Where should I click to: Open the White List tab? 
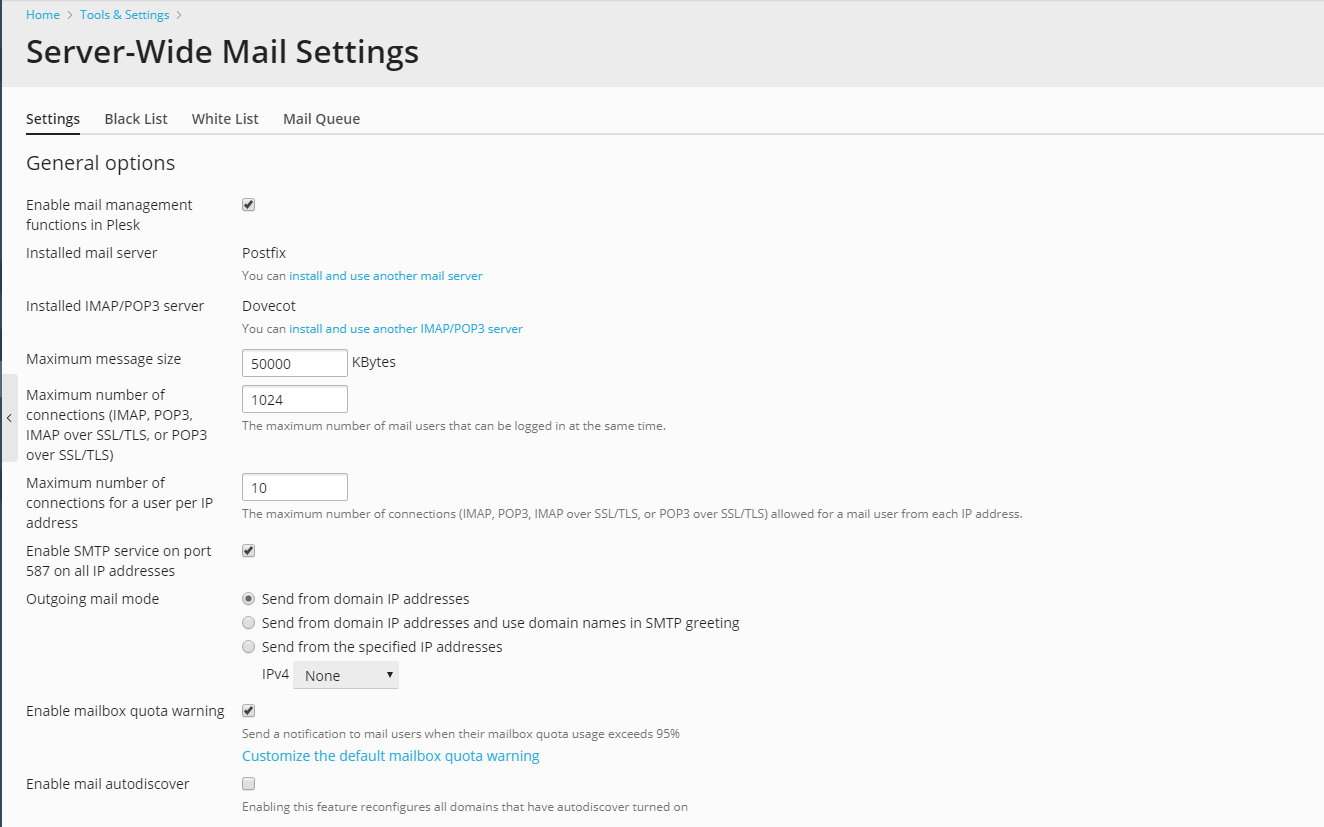coord(225,119)
